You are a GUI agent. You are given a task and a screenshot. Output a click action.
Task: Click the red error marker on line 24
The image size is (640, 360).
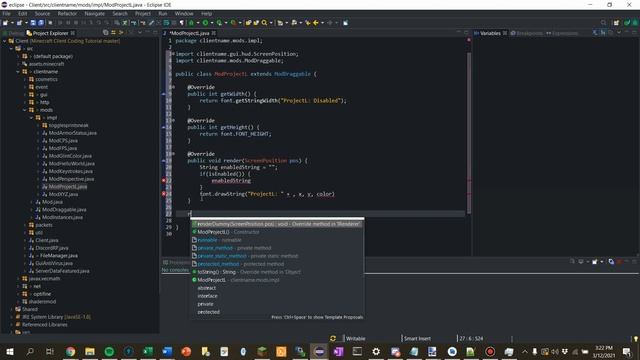(164, 194)
